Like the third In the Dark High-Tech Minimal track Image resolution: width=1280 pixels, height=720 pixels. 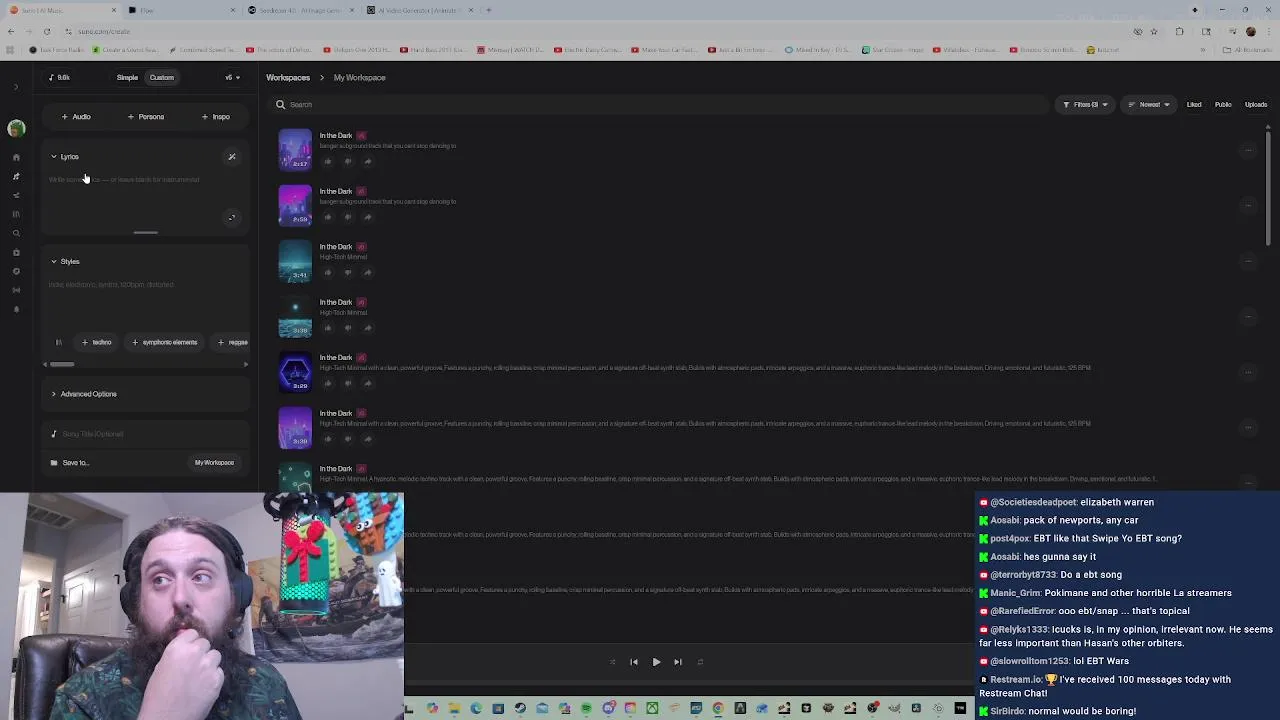328,272
